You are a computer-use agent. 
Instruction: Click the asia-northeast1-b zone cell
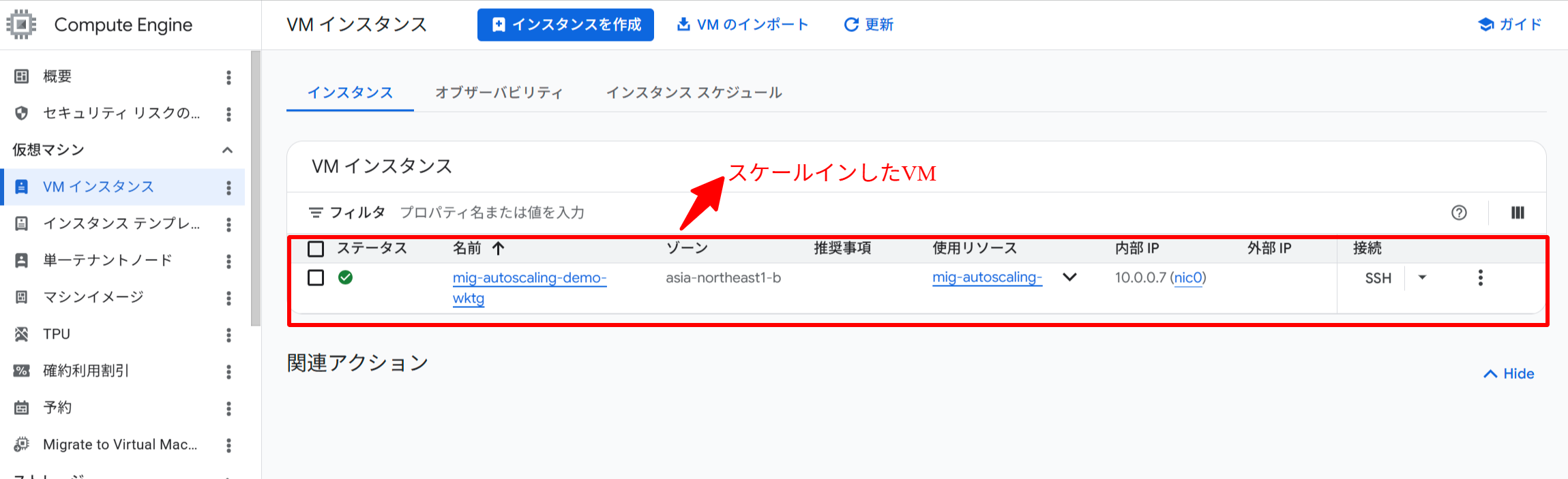click(x=724, y=277)
